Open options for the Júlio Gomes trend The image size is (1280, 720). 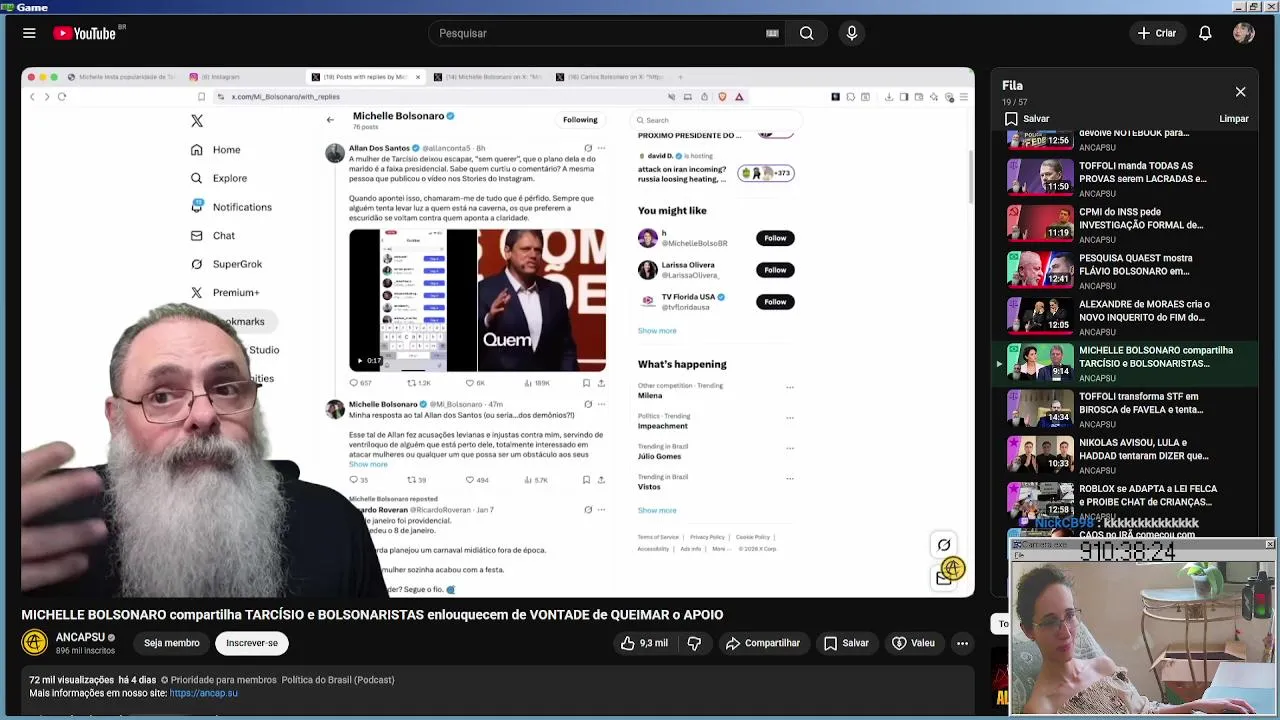tap(790, 448)
